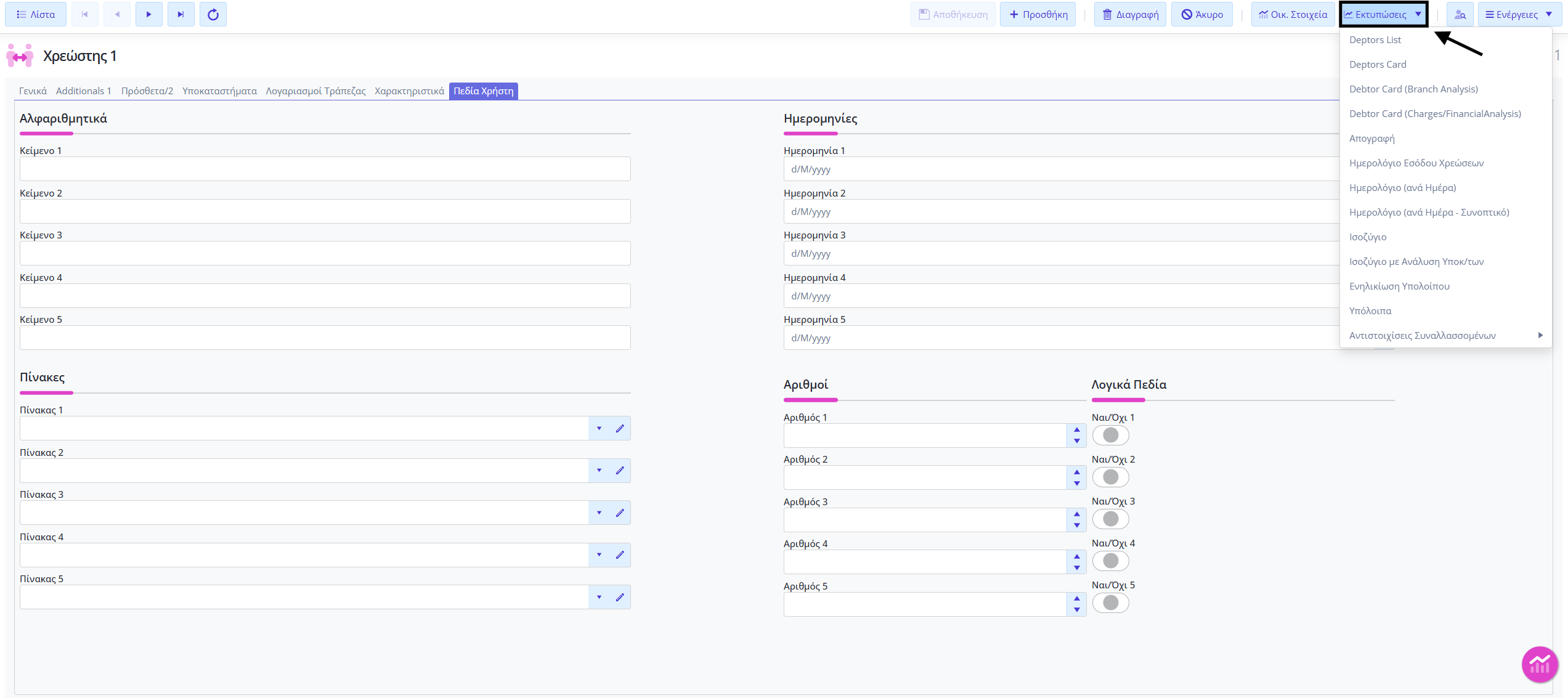Increase Αριθμός 1 value
The width and height of the screenshot is (1568, 698).
click(x=1077, y=430)
